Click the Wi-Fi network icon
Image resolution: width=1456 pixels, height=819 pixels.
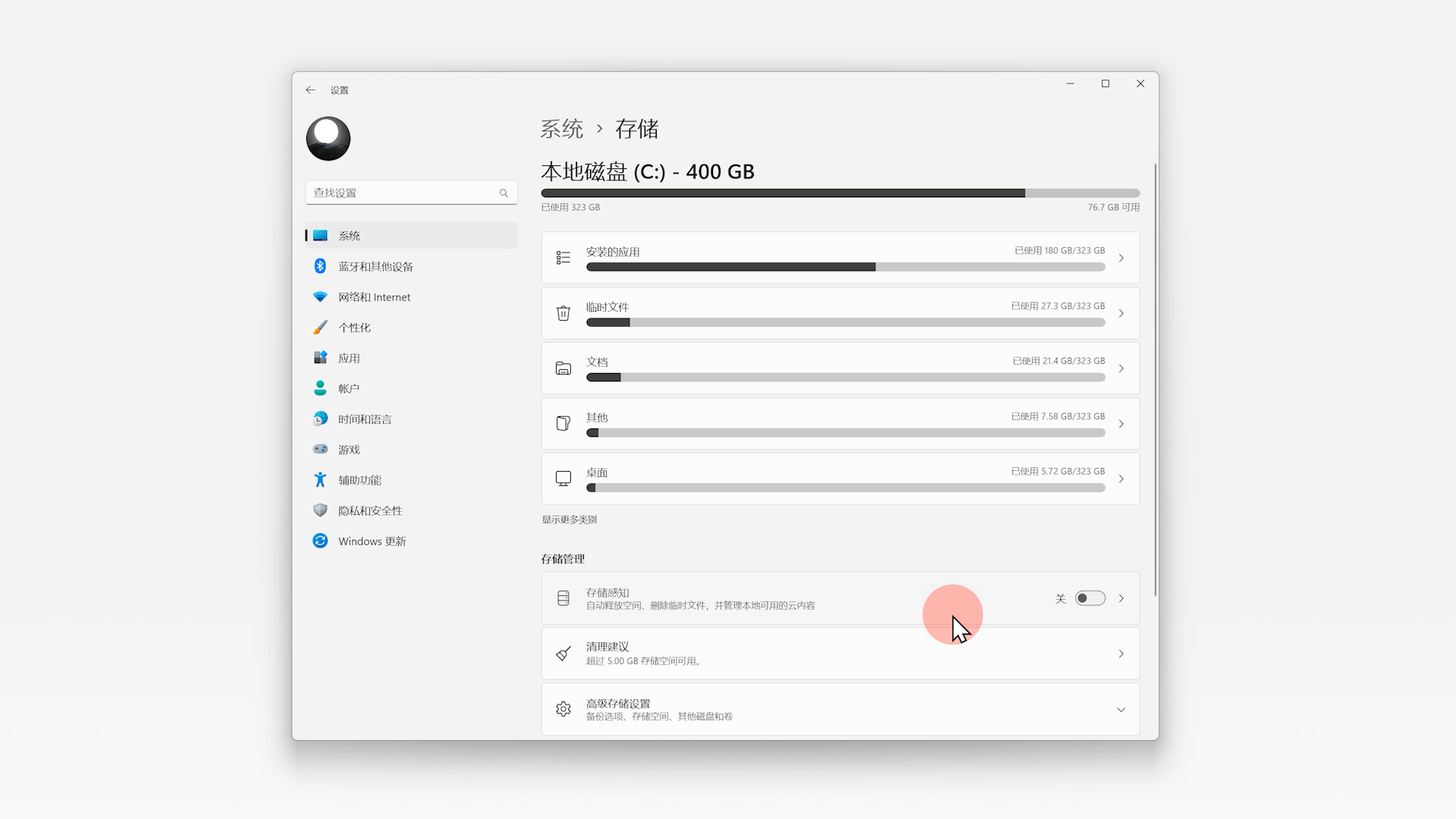click(x=320, y=297)
